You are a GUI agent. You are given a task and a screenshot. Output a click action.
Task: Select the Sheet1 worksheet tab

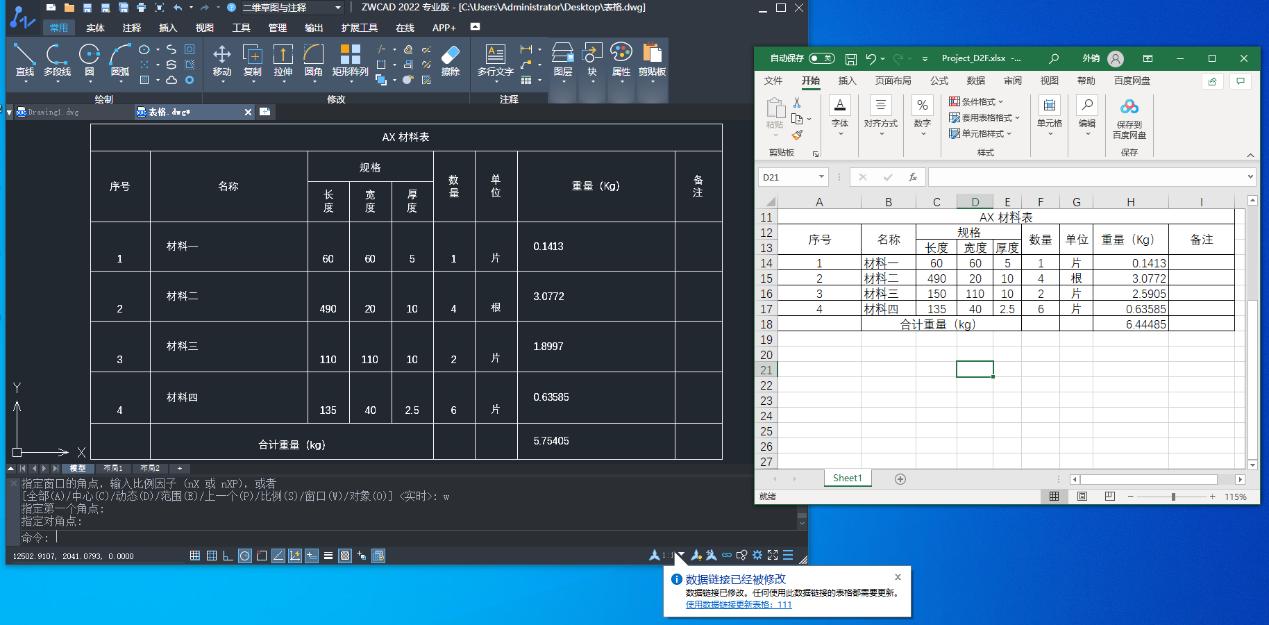point(846,478)
